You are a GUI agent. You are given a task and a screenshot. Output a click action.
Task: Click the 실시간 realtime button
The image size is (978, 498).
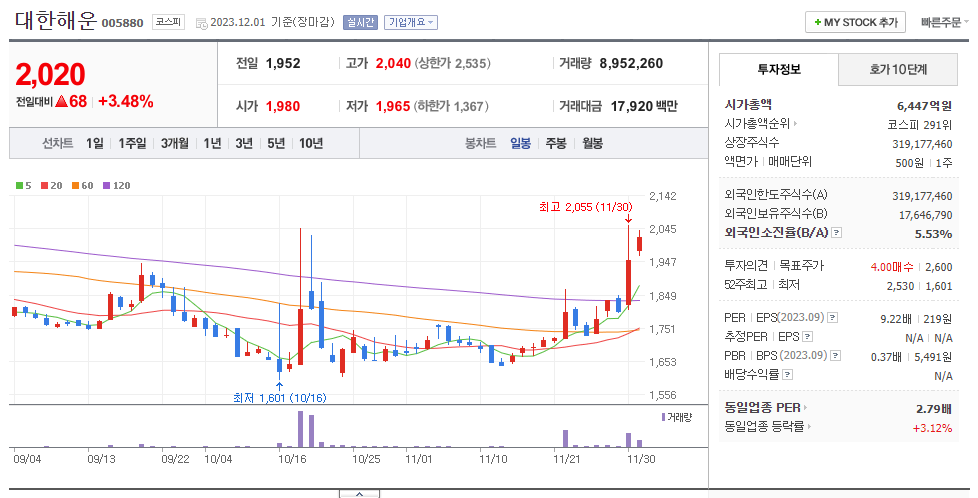361,22
